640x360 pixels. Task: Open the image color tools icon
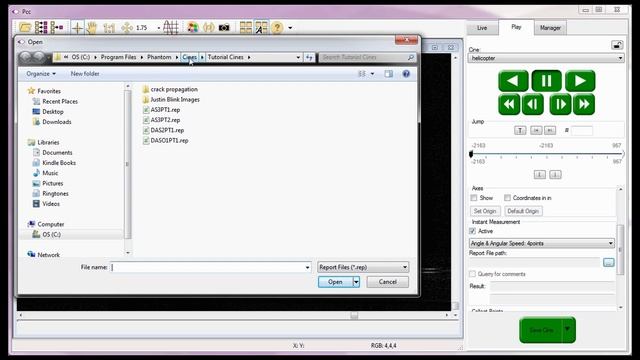[193, 28]
